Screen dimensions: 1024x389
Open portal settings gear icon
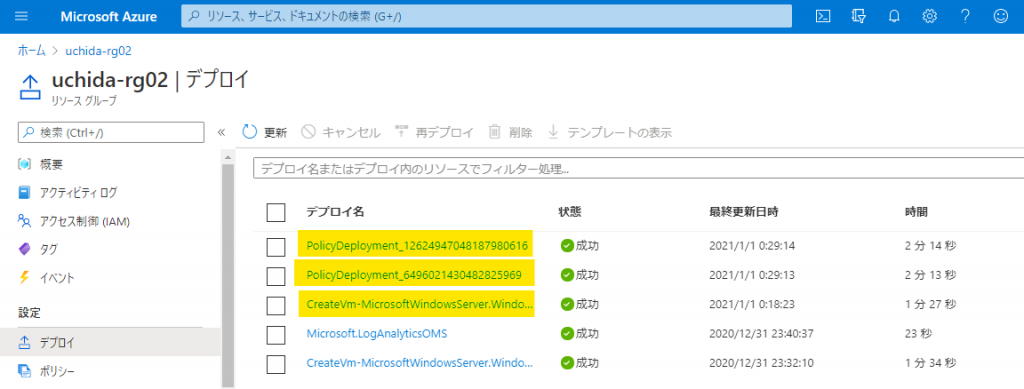(929, 16)
